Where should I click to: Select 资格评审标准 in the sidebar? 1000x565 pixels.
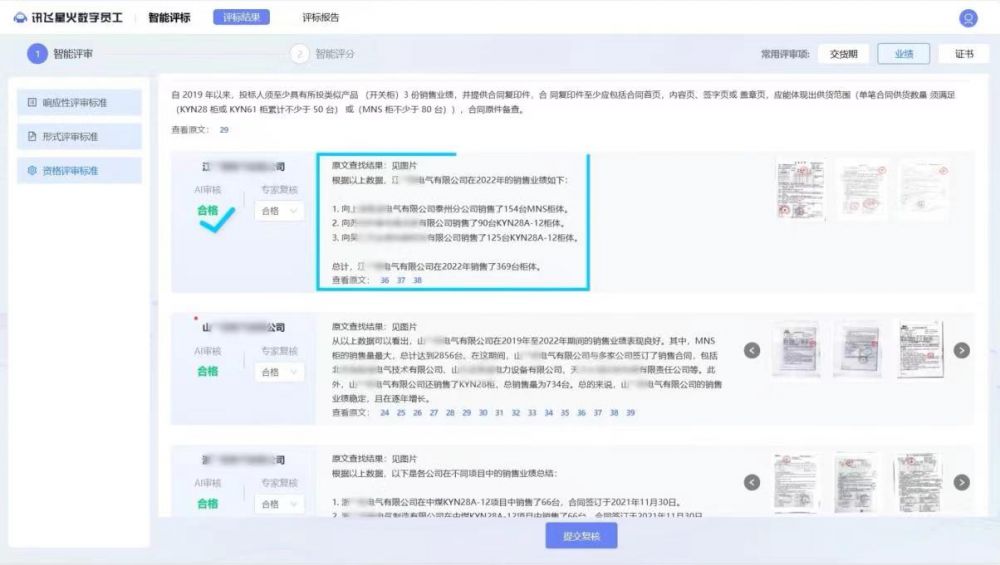coord(79,171)
